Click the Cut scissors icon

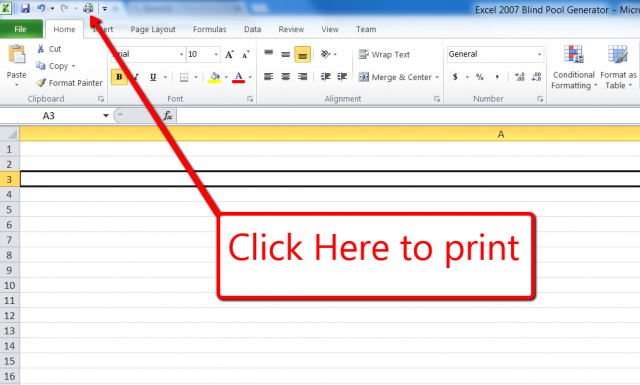41,49
